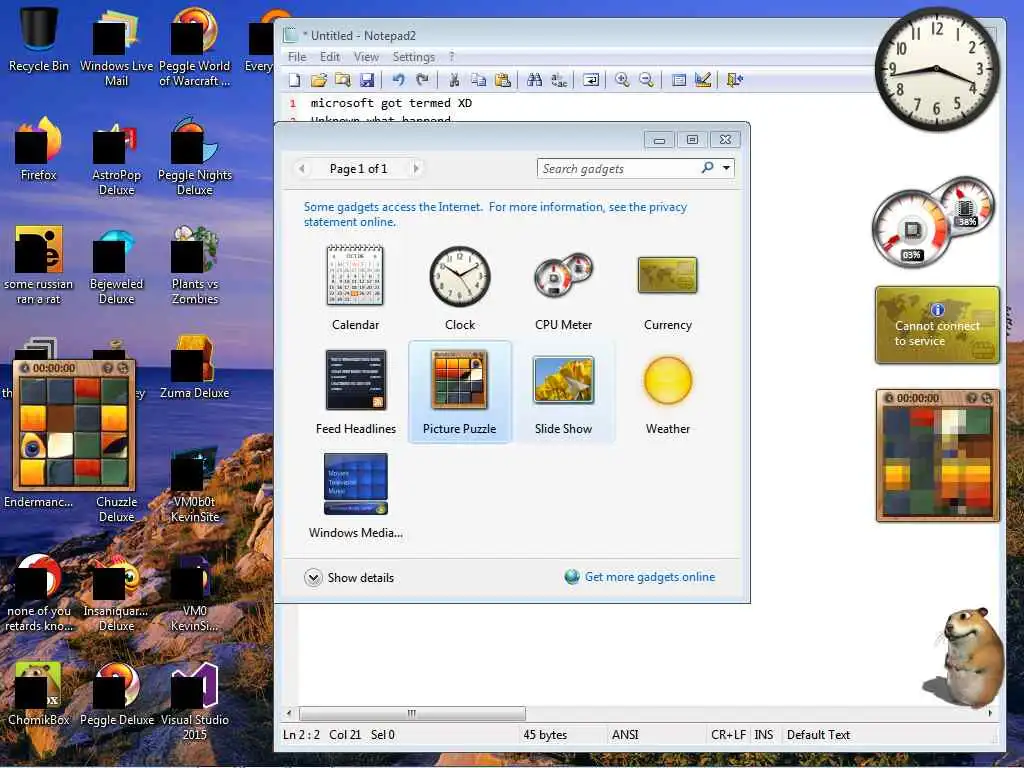Select the Peggle Nights Deluxe desktop icon
Image resolution: width=1024 pixels, height=768 pixels.
tap(195, 157)
